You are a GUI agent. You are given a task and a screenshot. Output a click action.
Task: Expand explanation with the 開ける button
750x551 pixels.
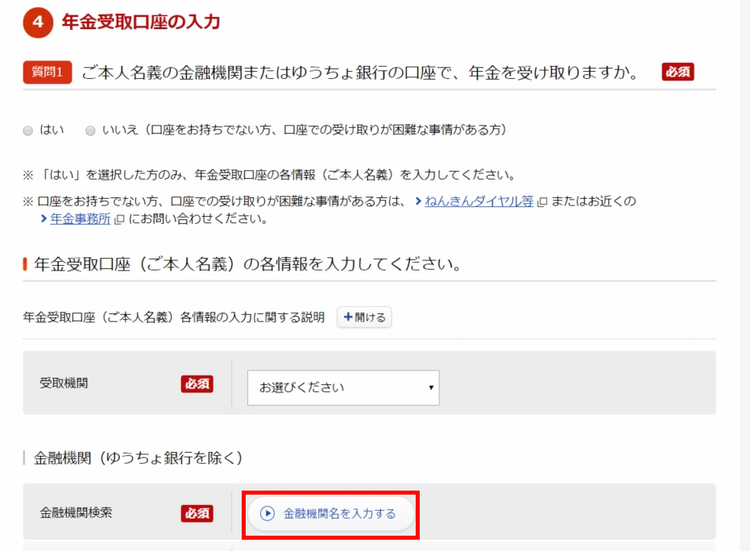point(364,317)
